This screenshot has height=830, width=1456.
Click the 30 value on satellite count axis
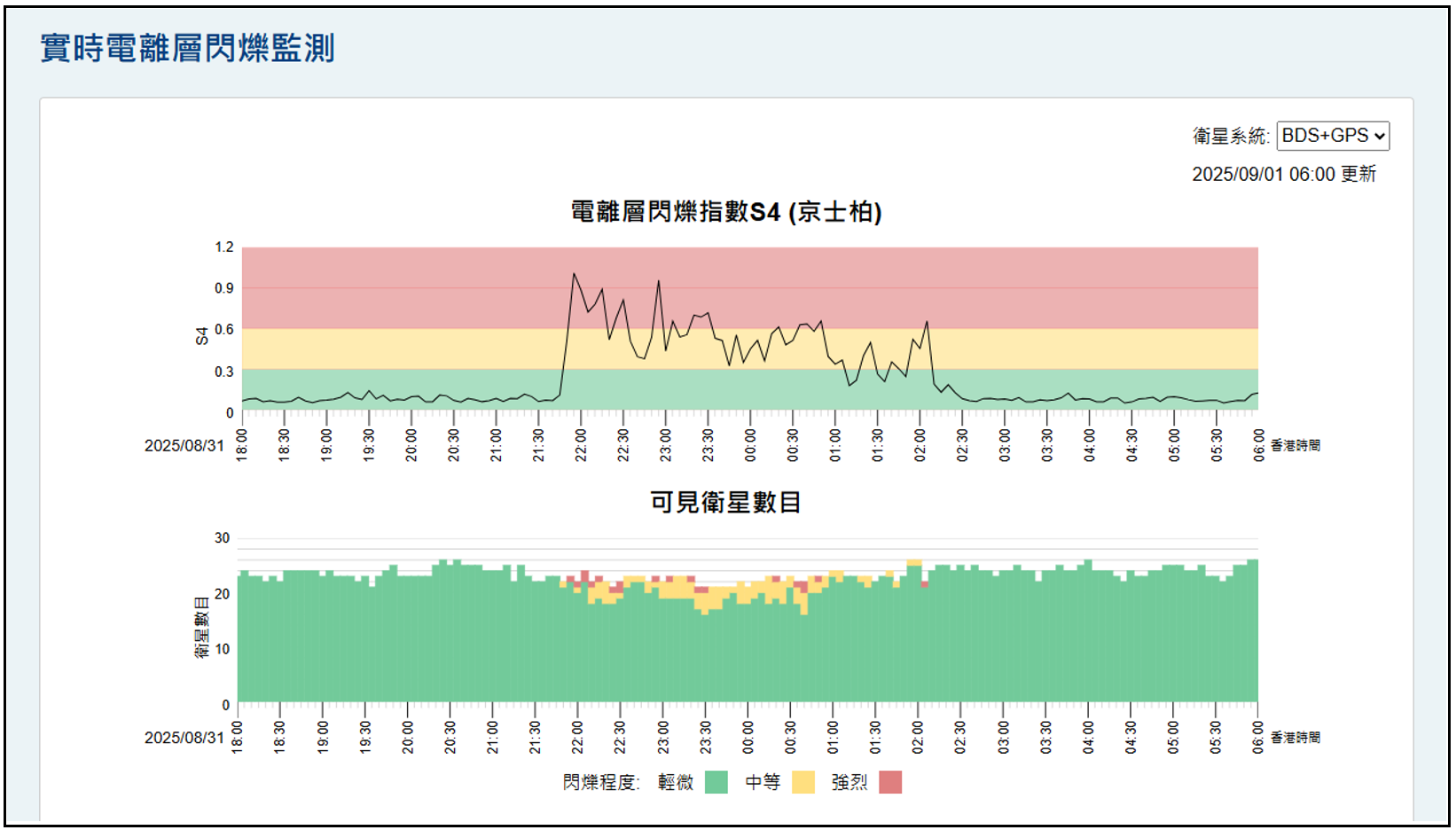click(223, 538)
